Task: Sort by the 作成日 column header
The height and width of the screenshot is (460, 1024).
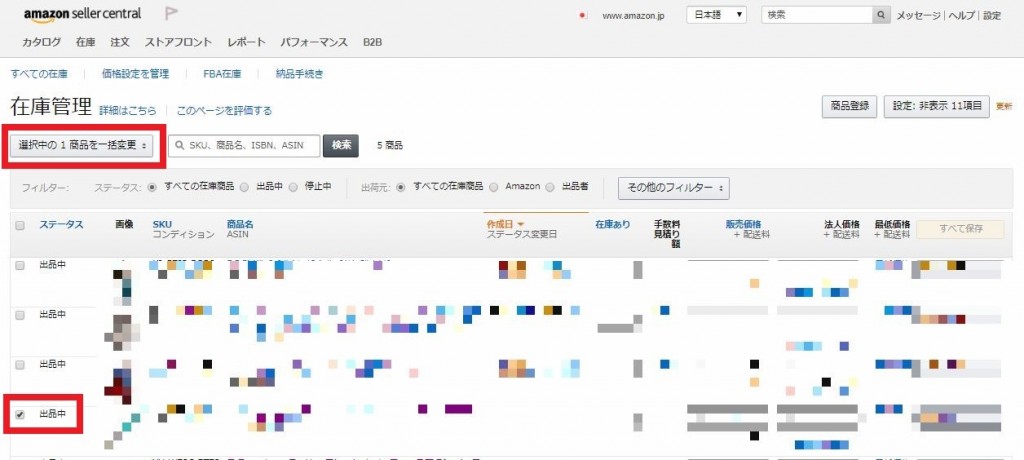Action: click(505, 224)
